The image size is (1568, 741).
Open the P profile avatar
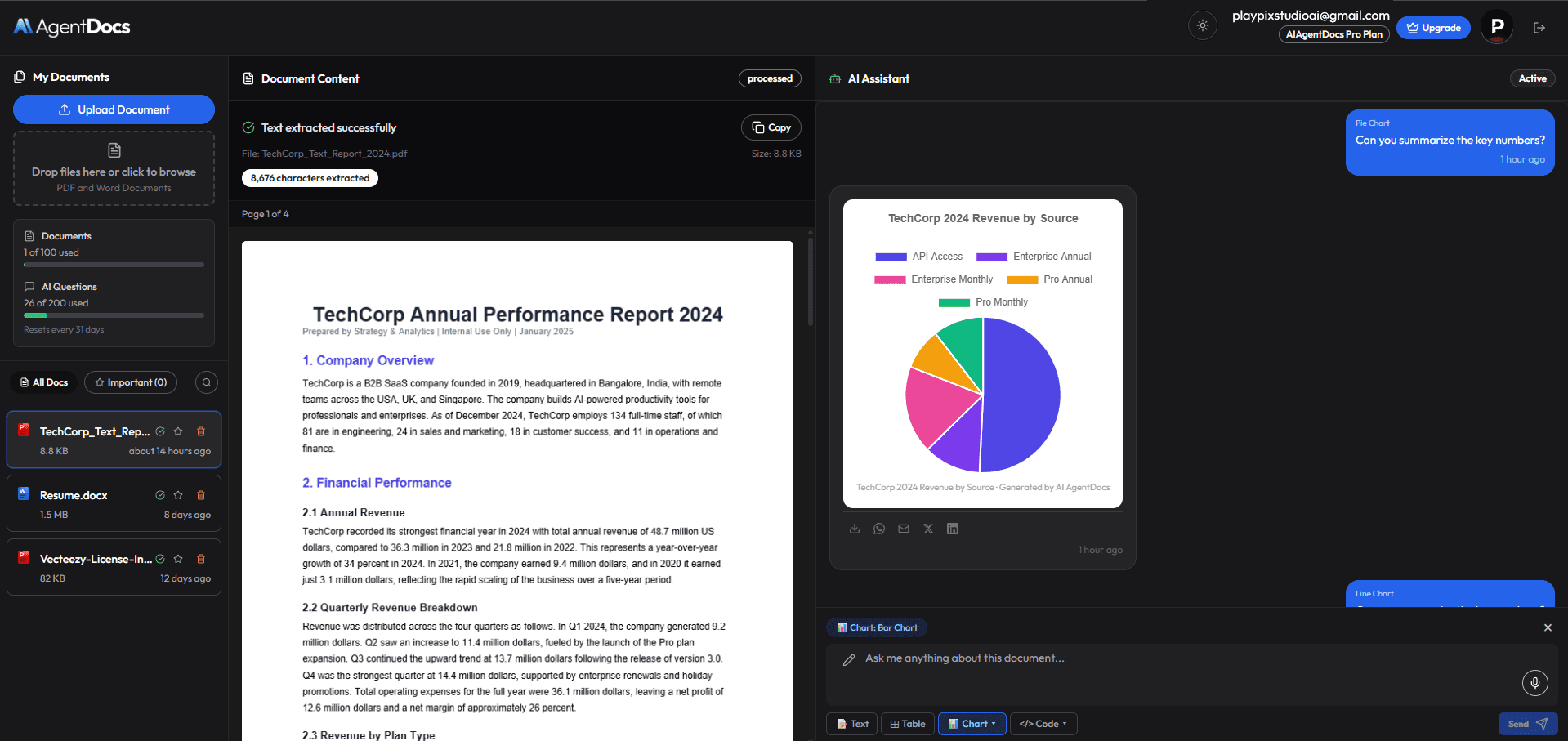tap(1497, 27)
